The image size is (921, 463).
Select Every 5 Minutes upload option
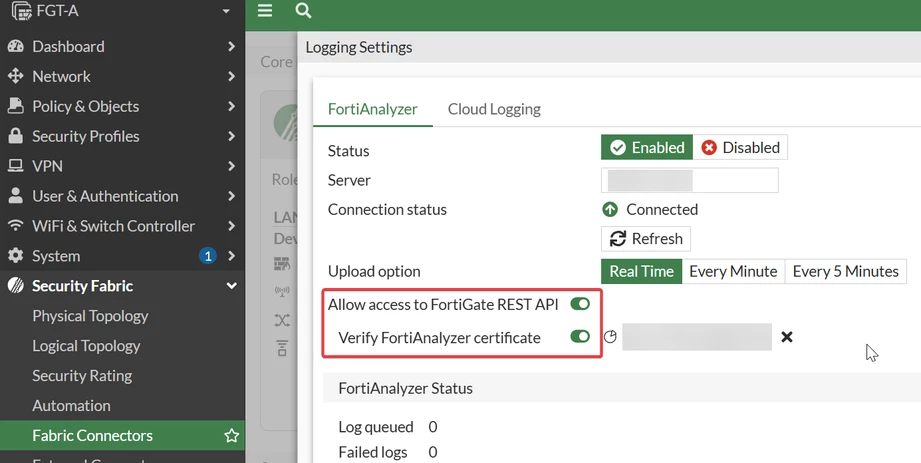pos(846,271)
